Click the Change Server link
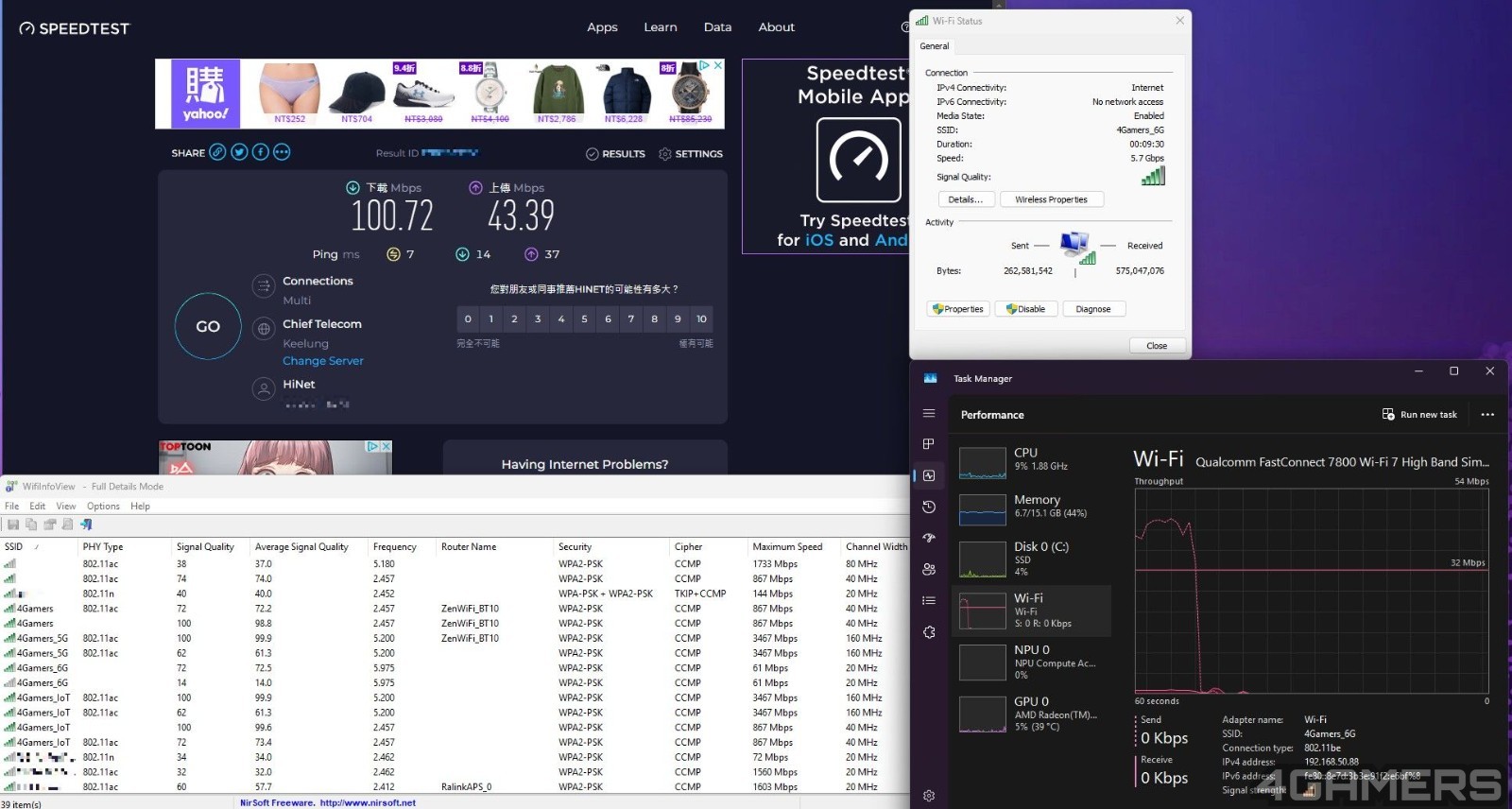This screenshot has width=1512, height=809. pos(322,361)
